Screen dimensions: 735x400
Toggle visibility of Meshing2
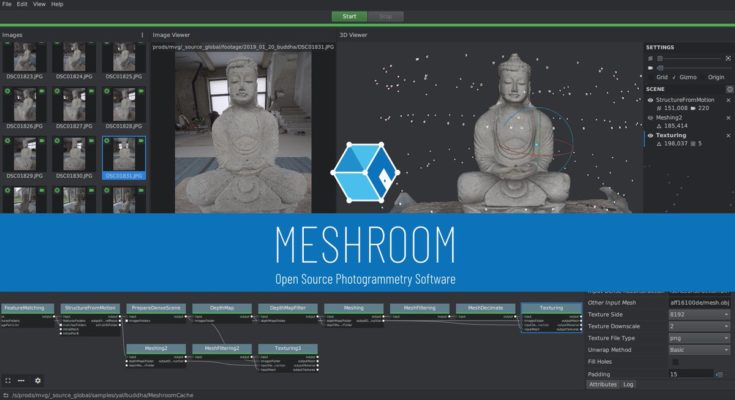[x=650, y=118]
